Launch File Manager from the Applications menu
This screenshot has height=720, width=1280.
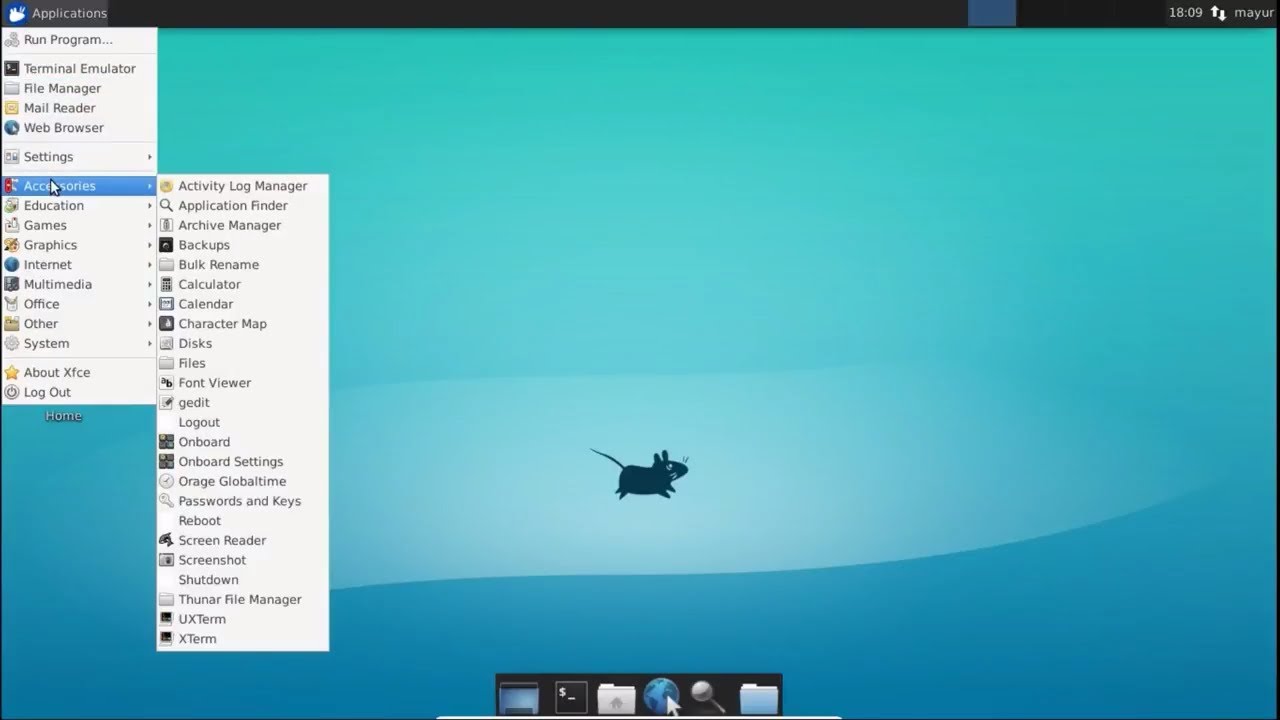[79, 88]
